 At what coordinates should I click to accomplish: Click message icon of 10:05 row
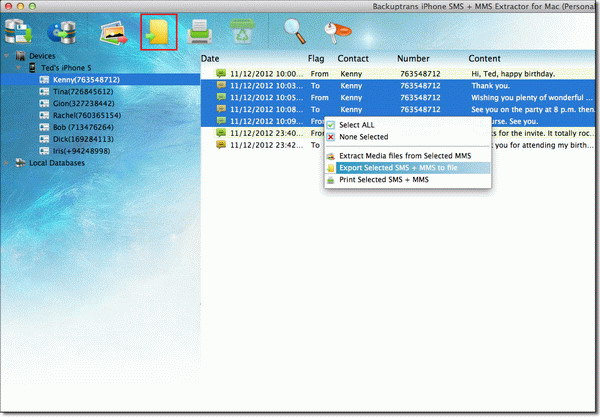pyautogui.click(x=221, y=97)
